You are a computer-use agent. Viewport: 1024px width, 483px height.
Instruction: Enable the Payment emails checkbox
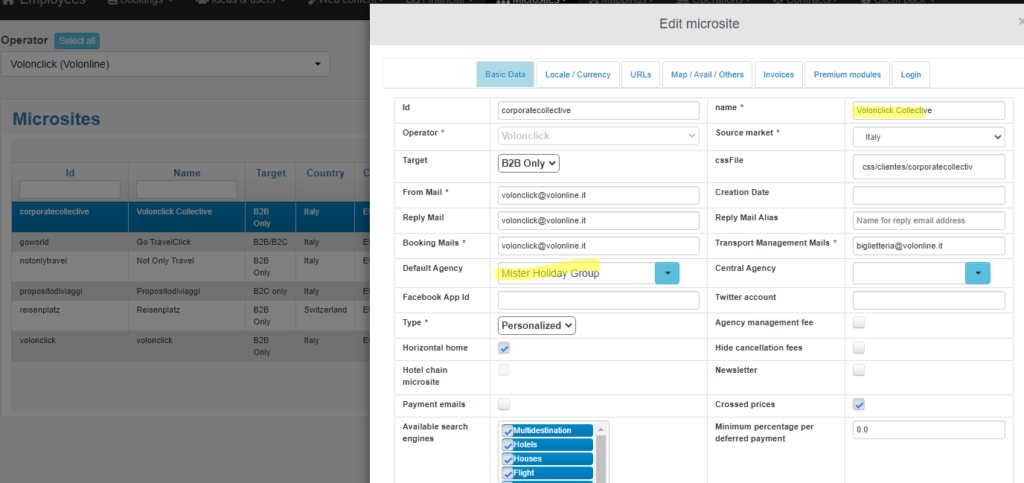(504, 404)
